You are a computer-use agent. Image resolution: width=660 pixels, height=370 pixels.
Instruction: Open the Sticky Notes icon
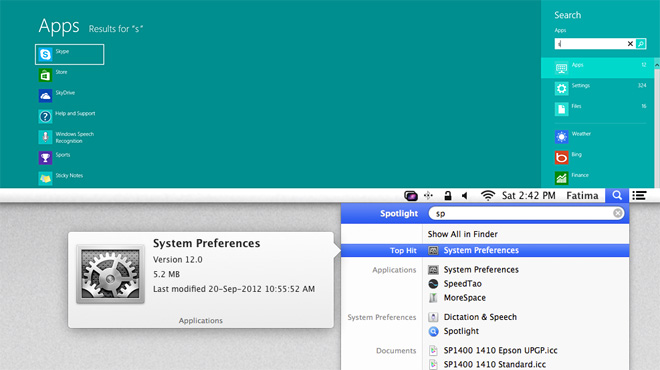coord(45,178)
